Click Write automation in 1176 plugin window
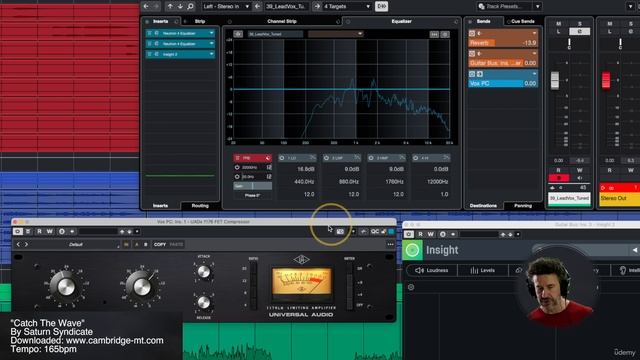This screenshot has height=360, width=640. (49, 231)
